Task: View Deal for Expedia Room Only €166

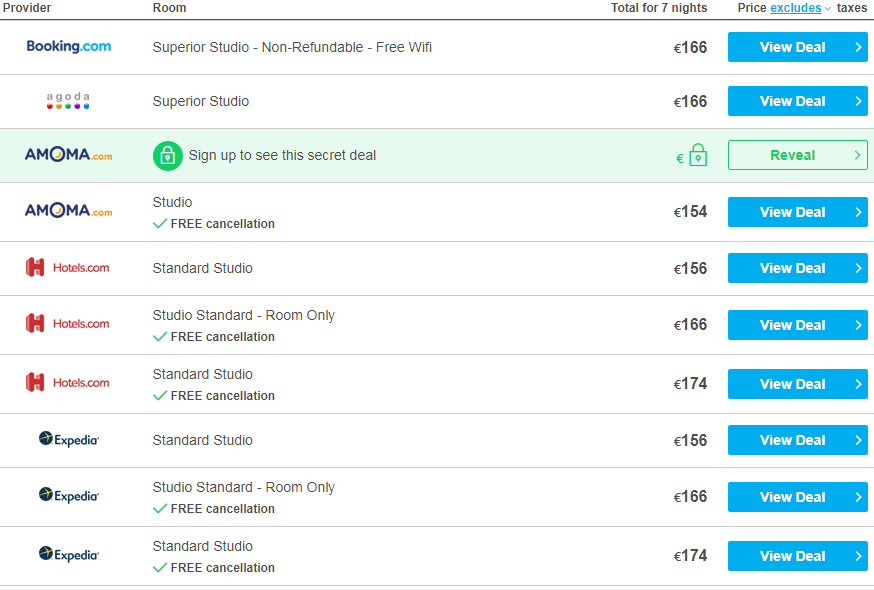Action: pyautogui.click(x=798, y=497)
